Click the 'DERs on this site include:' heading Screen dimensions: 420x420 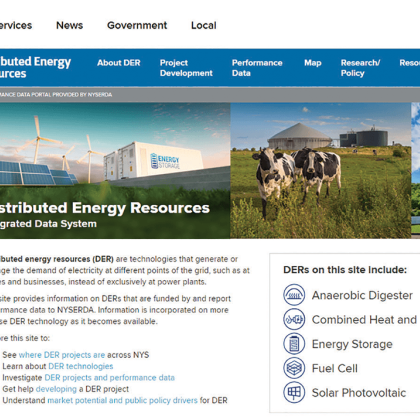(x=345, y=270)
